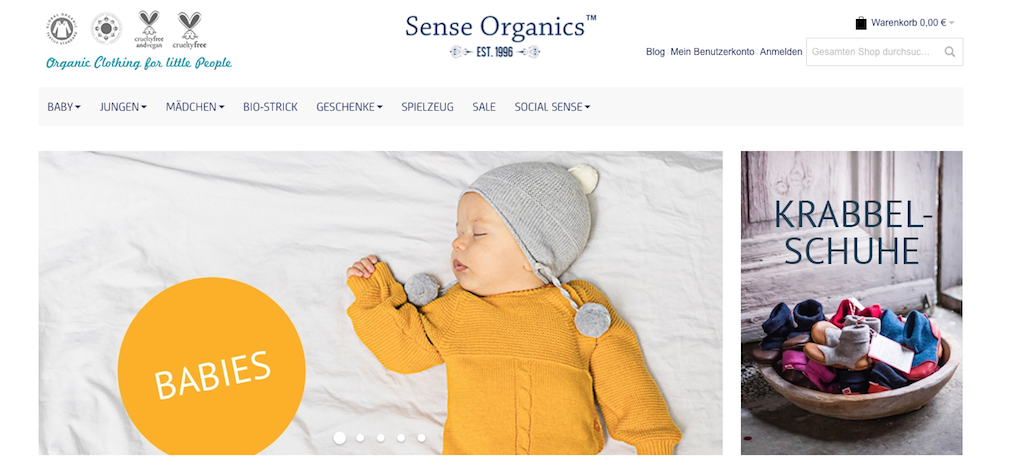Click the Anmelden login link
Image resolution: width=1024 pixels, height=474 pixels.
[x=781, y=52]
